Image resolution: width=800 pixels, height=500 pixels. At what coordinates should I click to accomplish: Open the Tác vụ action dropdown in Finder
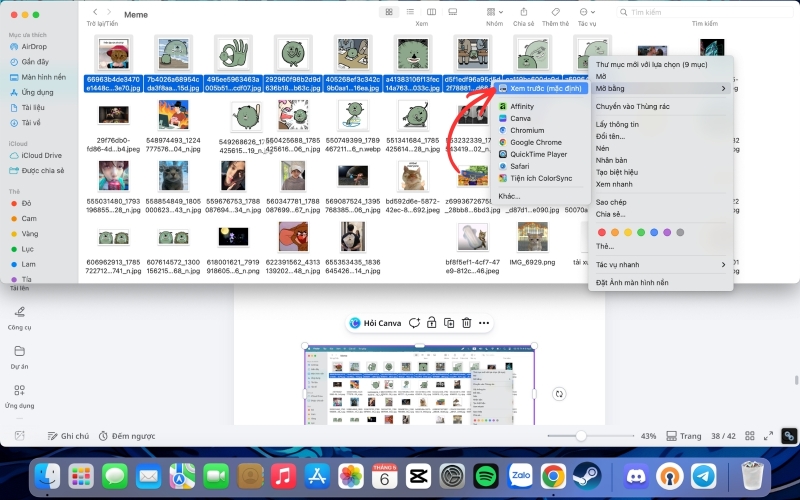coord(587,12)
